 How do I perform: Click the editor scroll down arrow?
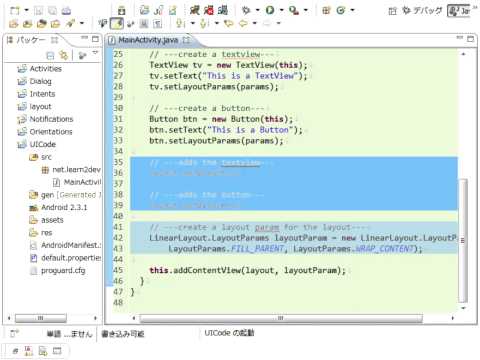click(x=463, y=308)
